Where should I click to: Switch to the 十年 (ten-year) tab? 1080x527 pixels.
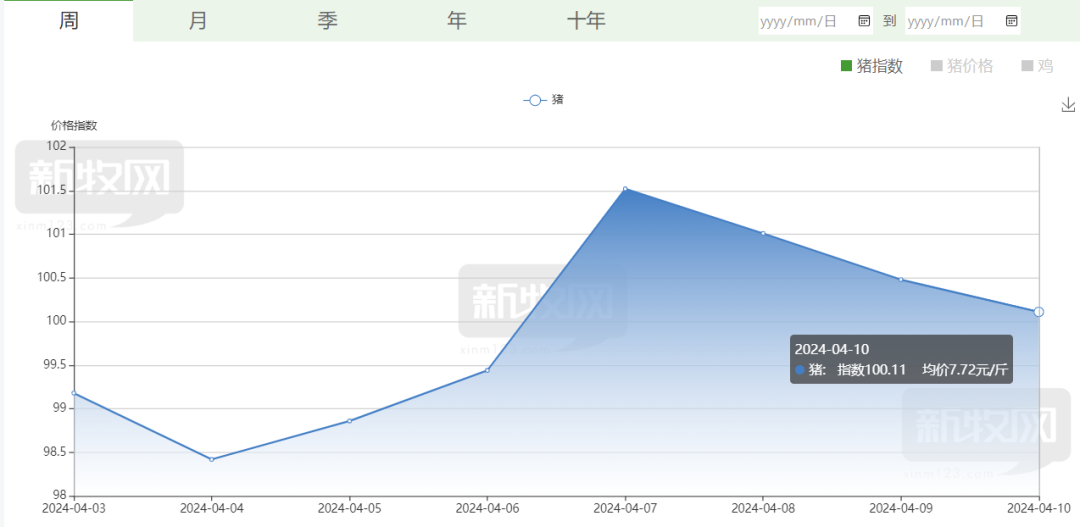586,21
